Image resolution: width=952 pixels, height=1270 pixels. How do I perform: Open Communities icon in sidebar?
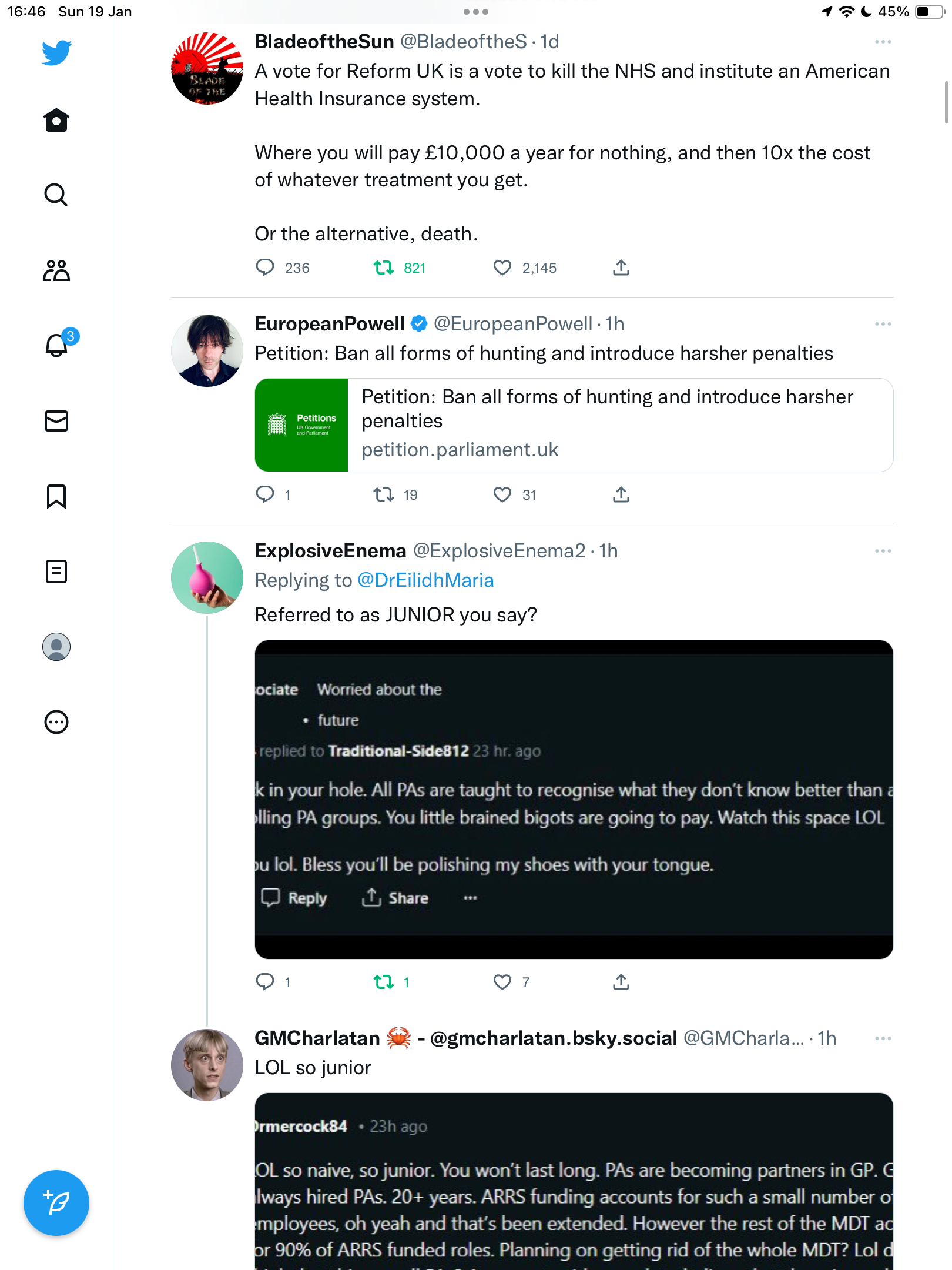pos(56,270)
